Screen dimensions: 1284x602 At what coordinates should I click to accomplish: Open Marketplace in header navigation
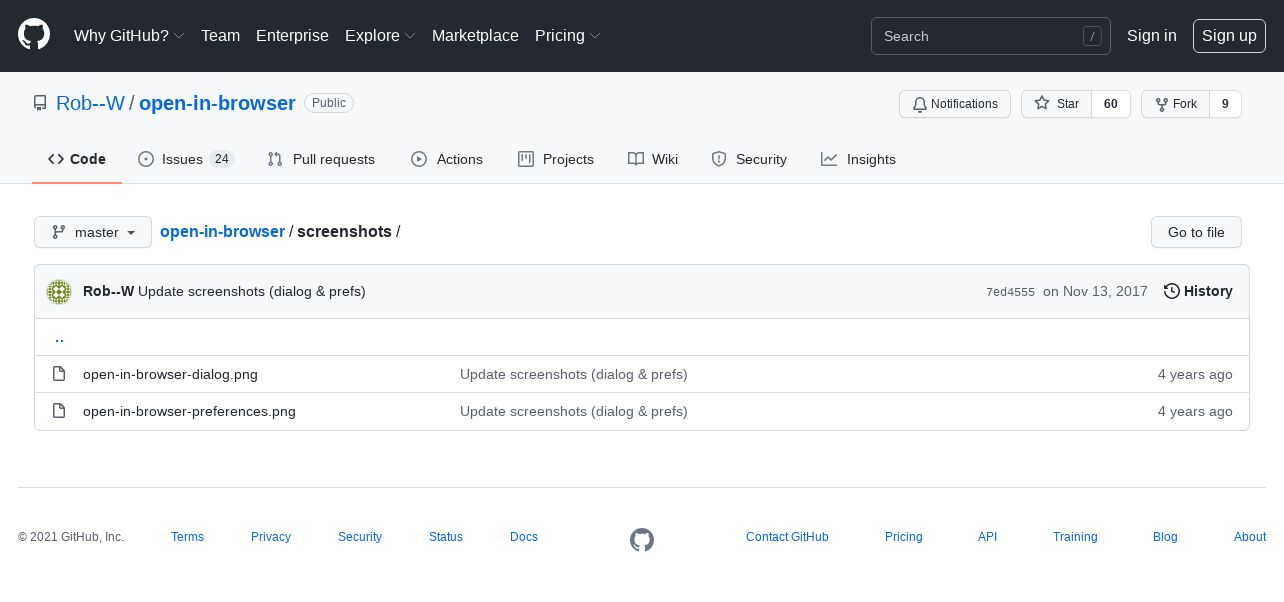(475, 35)
